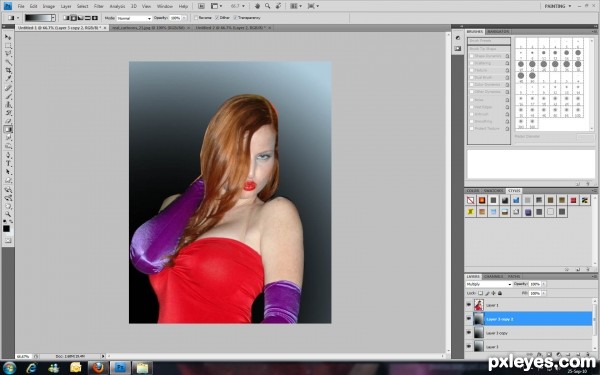The height and width of the screenshot is (375, 600).
Task: Toggle the Reverse checkbox
Action: click(196, 18)
